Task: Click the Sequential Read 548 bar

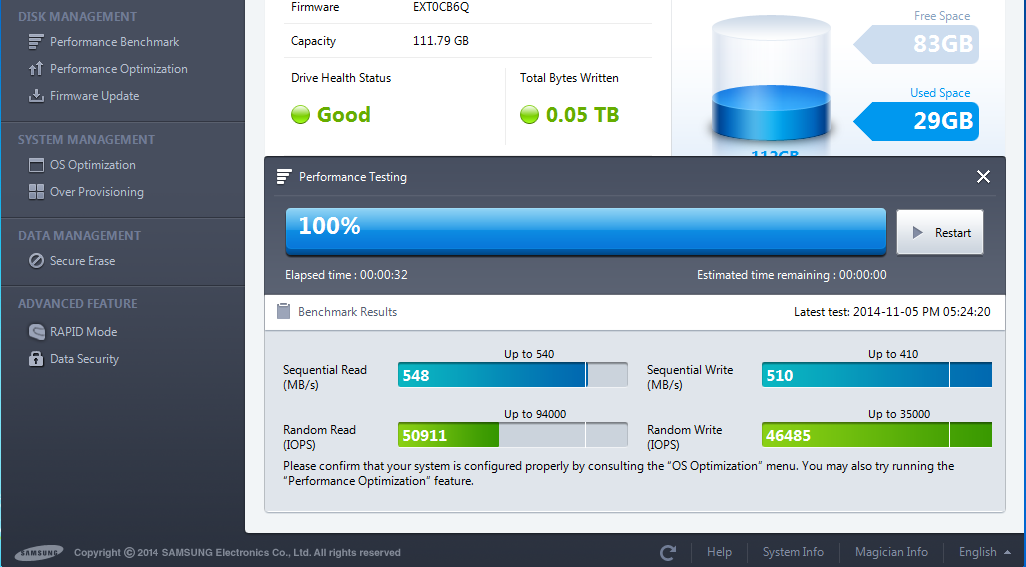Action: point(512,375)
